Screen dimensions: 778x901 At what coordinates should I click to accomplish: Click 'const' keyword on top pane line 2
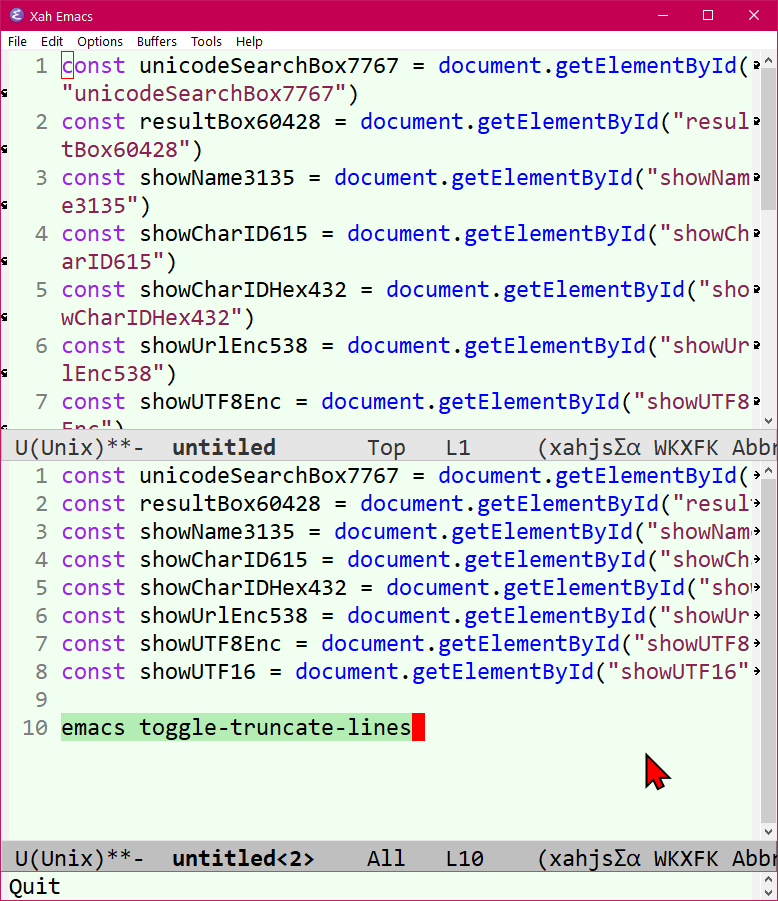click(93, 121)
